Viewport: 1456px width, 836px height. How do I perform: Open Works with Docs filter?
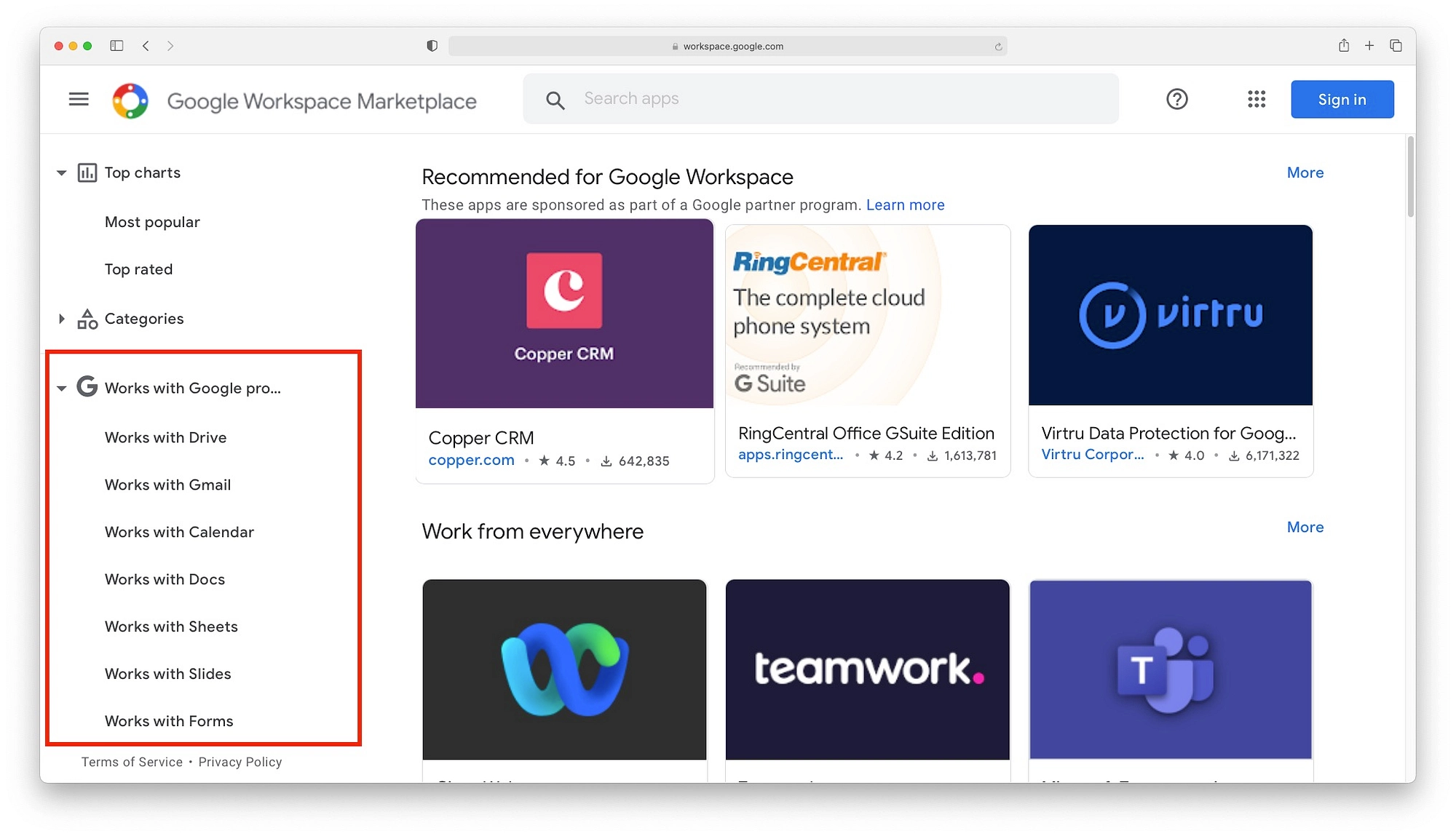coord(165,579)
